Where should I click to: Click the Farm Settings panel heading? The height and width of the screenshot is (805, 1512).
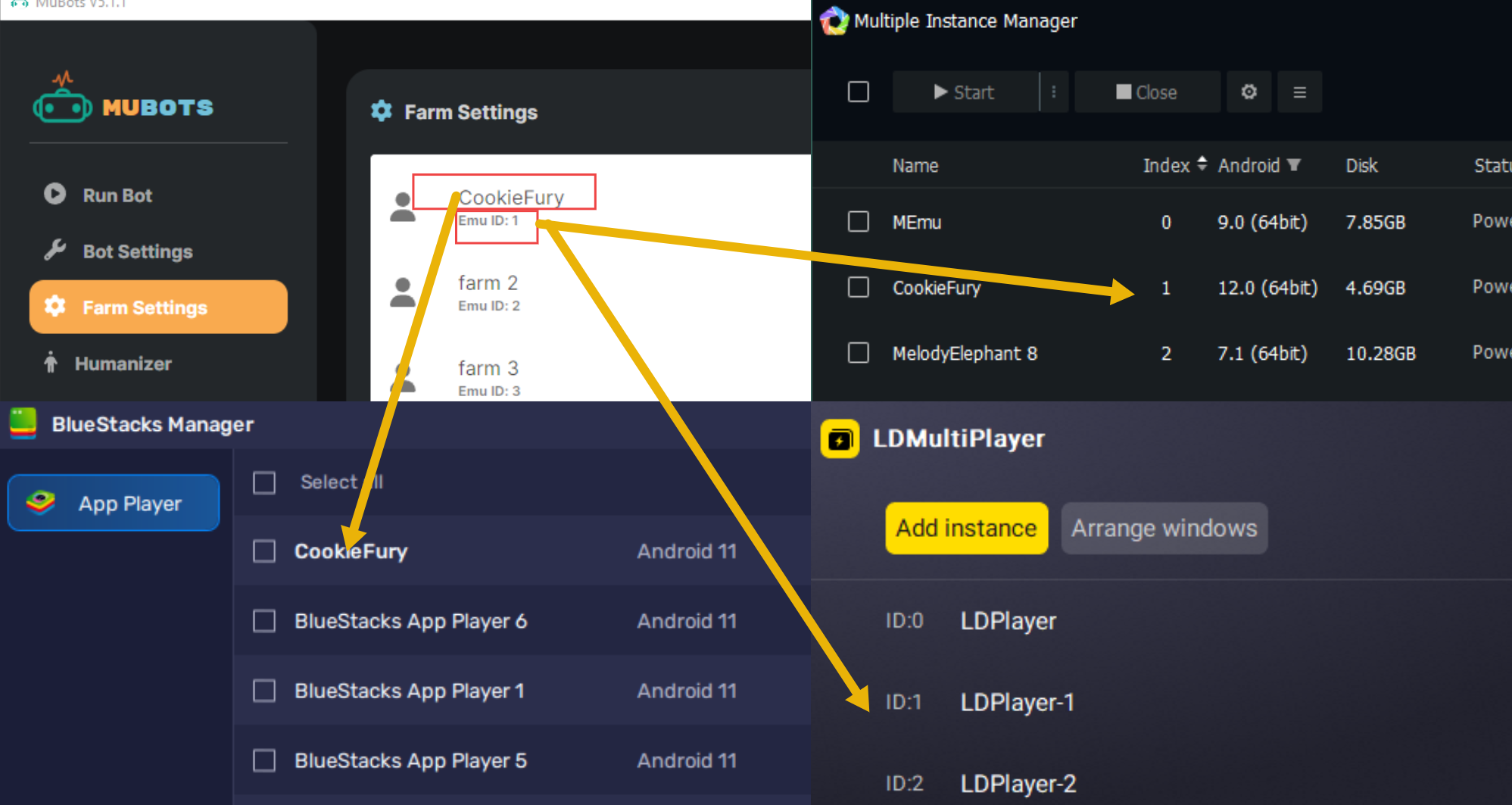click(x=470, y=112)
